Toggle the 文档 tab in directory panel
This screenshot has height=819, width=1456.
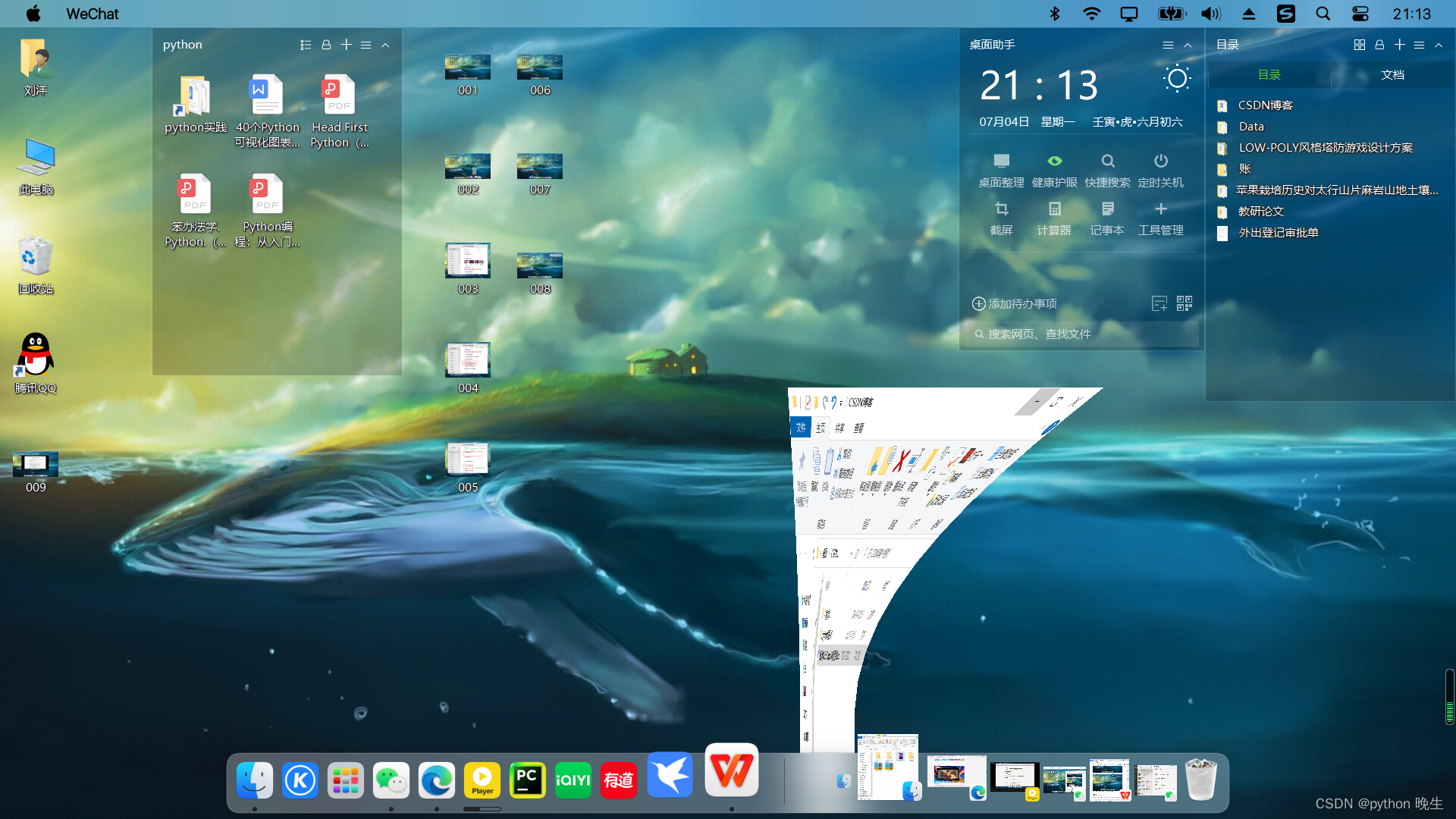(1392, 74)
